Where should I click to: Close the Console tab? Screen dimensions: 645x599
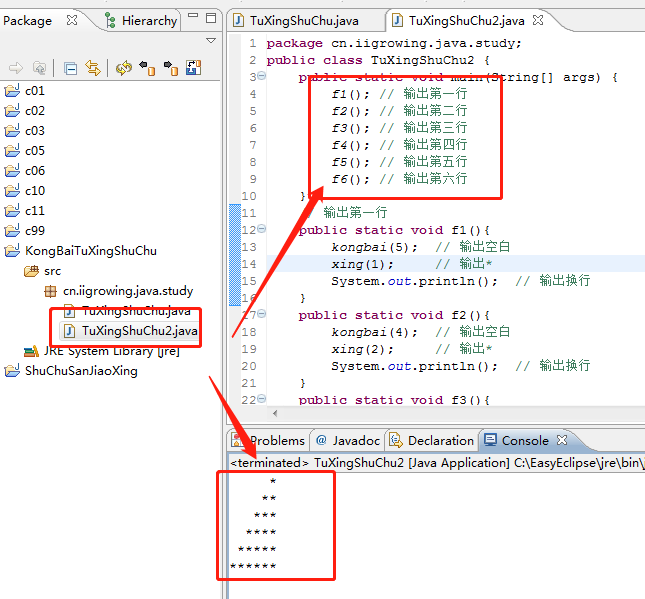(562, 440)
